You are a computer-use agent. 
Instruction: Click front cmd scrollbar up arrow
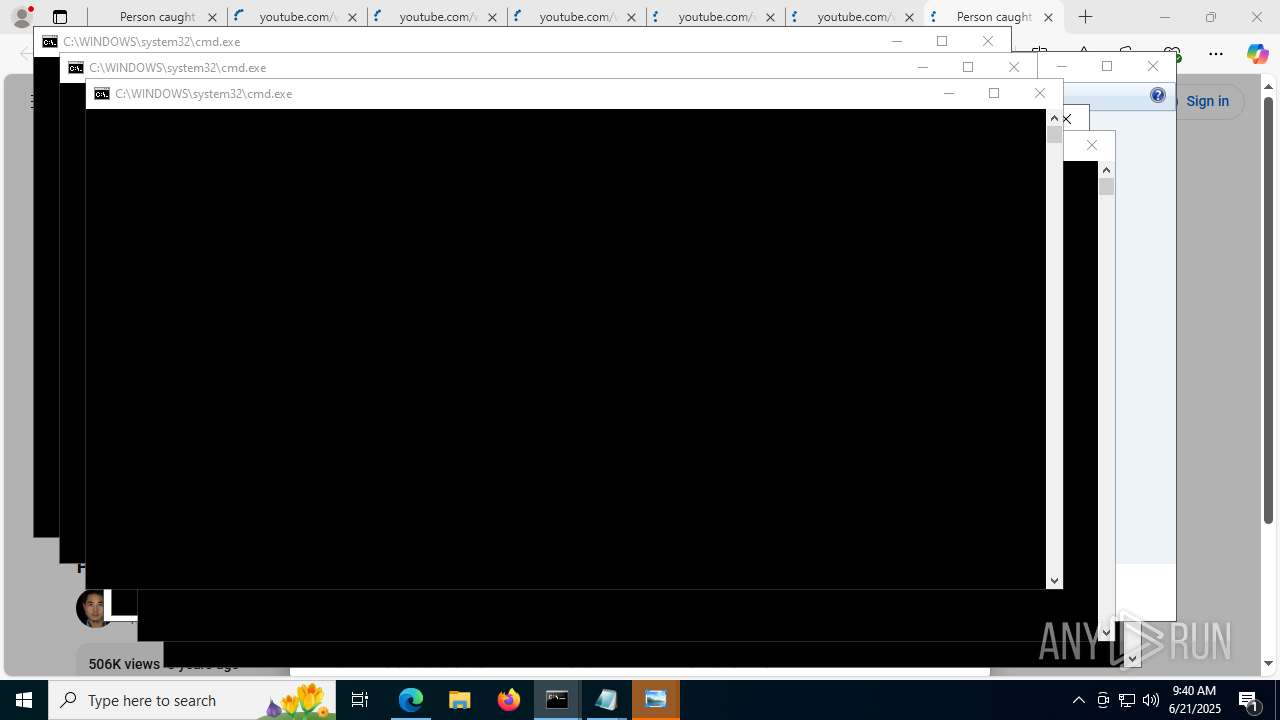click(1054, 118)
